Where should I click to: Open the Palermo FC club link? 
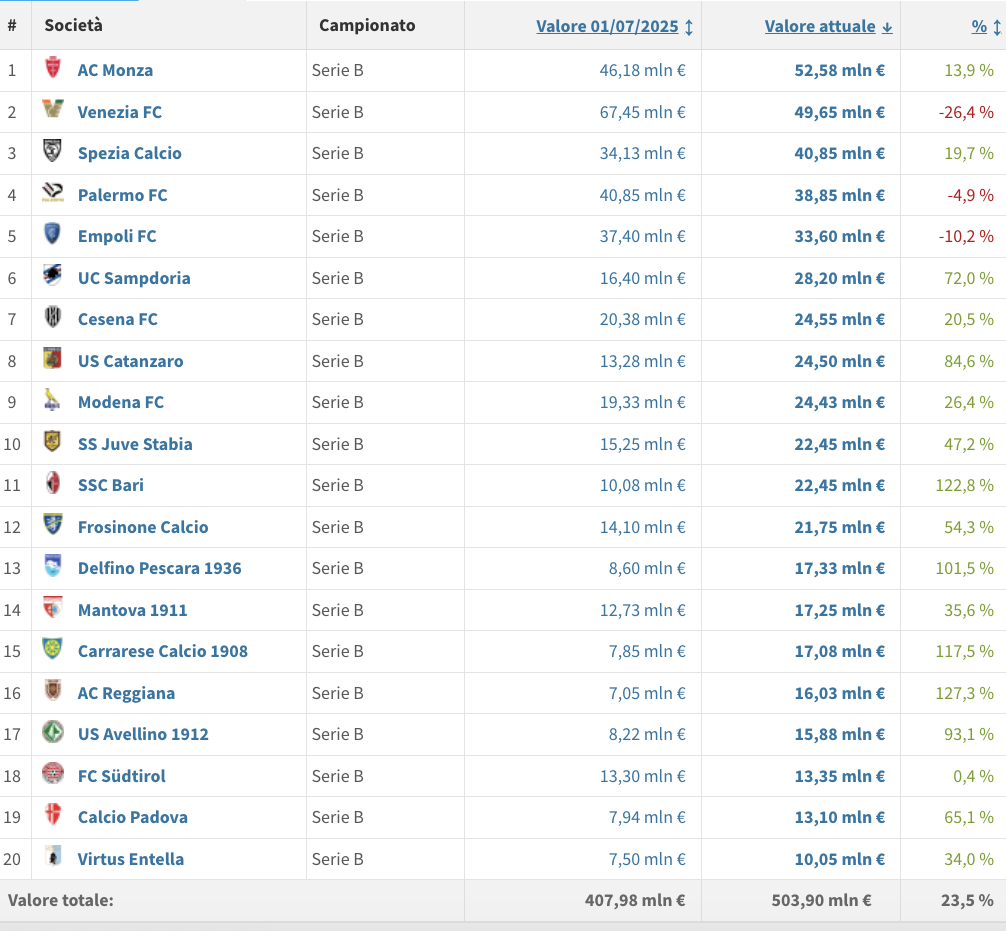coord(122,195)
